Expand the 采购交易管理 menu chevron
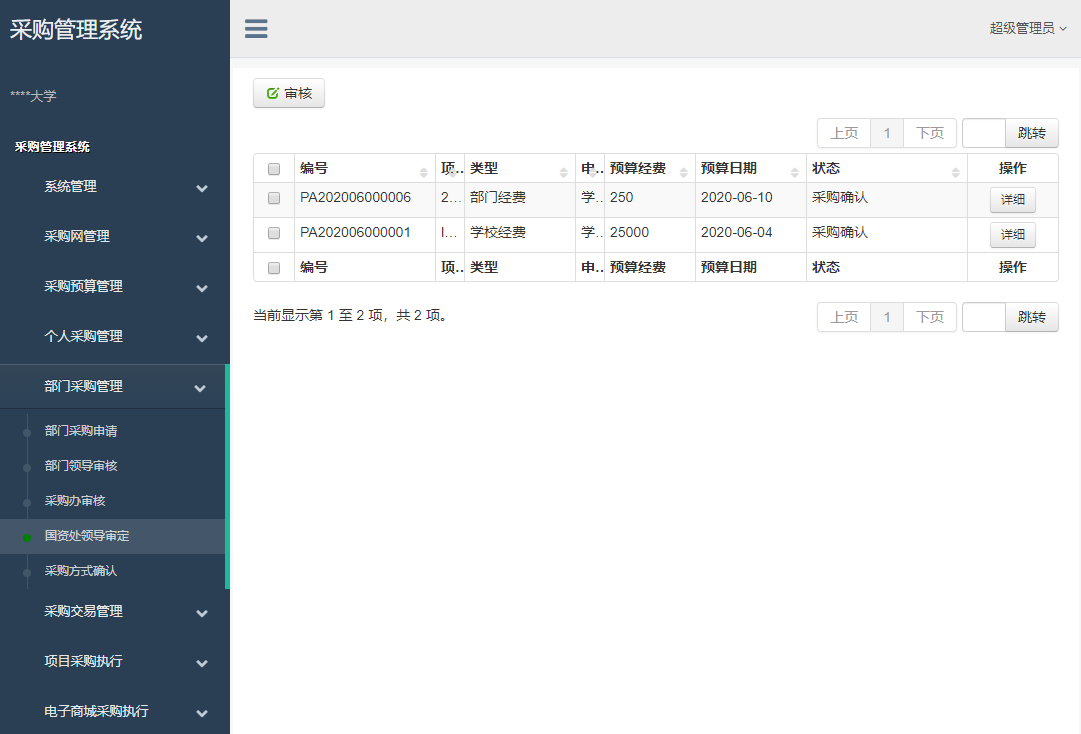This screenshot has width=1081, height=734. coord(202,613)
